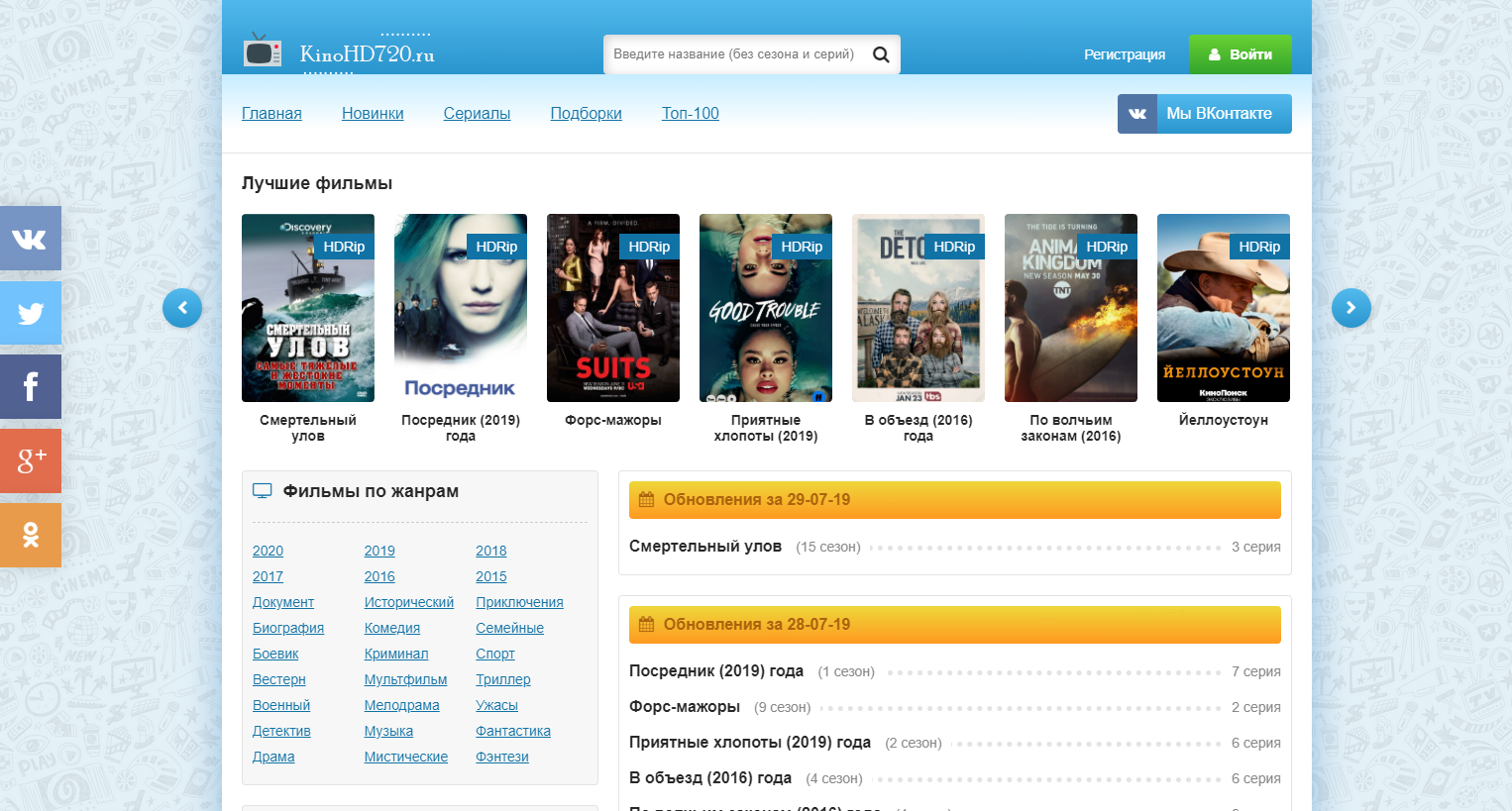Screen dimensions: 1512x811
Task: Open the Йеллоустоун poster
Action: tap(1224, 308)
